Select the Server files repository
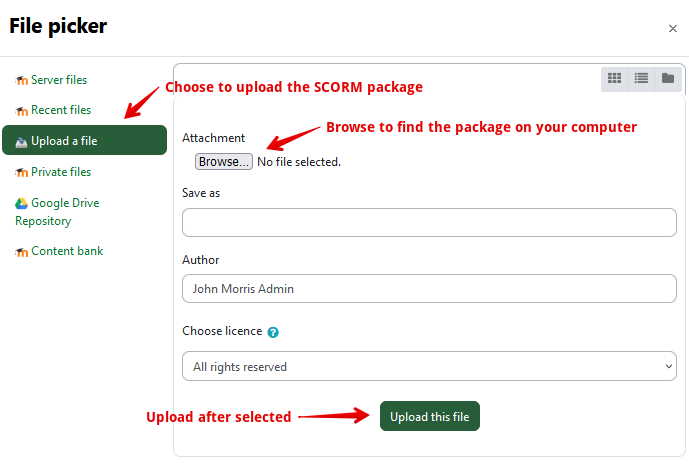The height and width of the screenshot is (471, 689). [59, 79]
